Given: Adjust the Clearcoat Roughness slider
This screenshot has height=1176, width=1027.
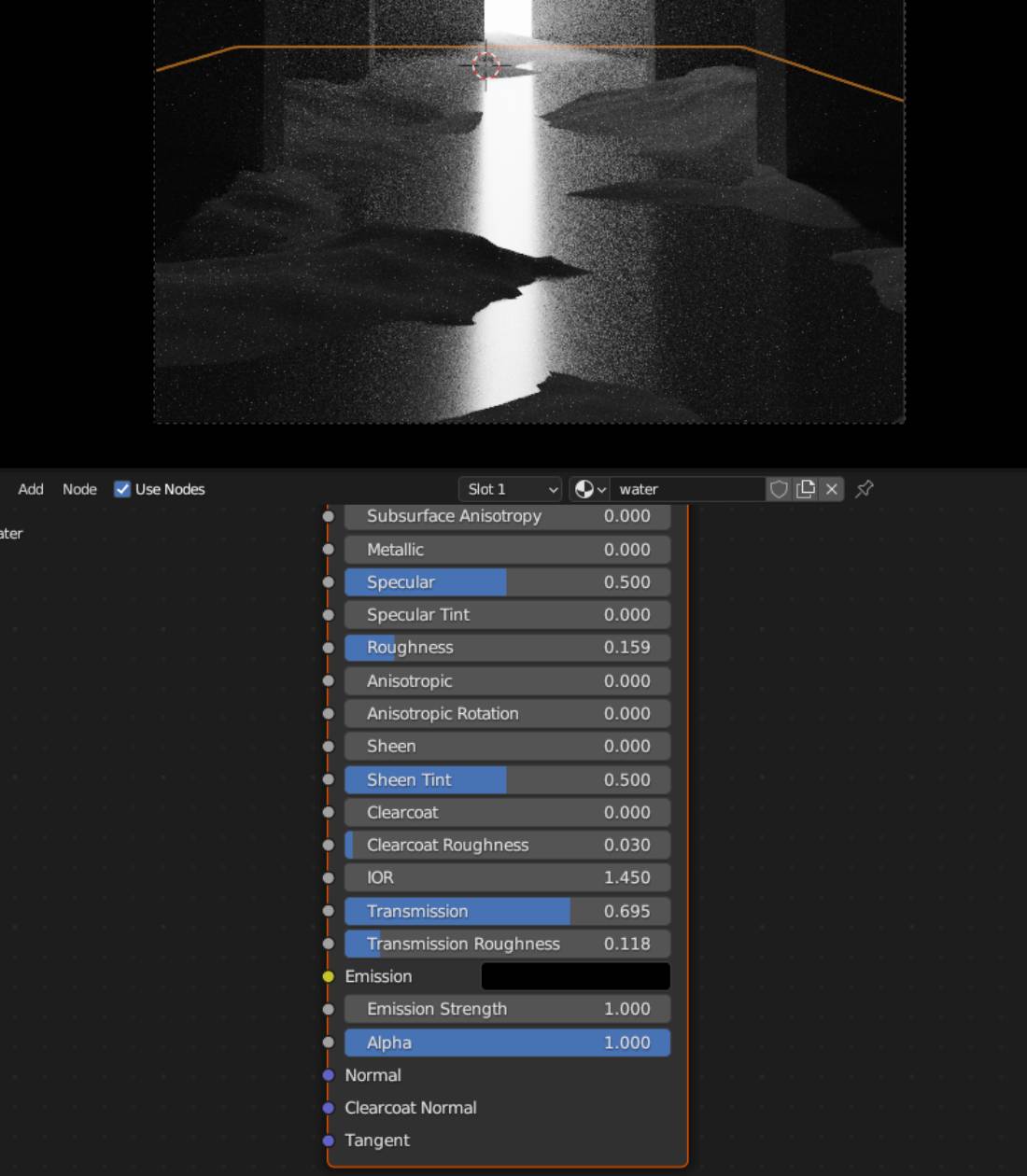Looking at the screenshot, I should point(508,846).
